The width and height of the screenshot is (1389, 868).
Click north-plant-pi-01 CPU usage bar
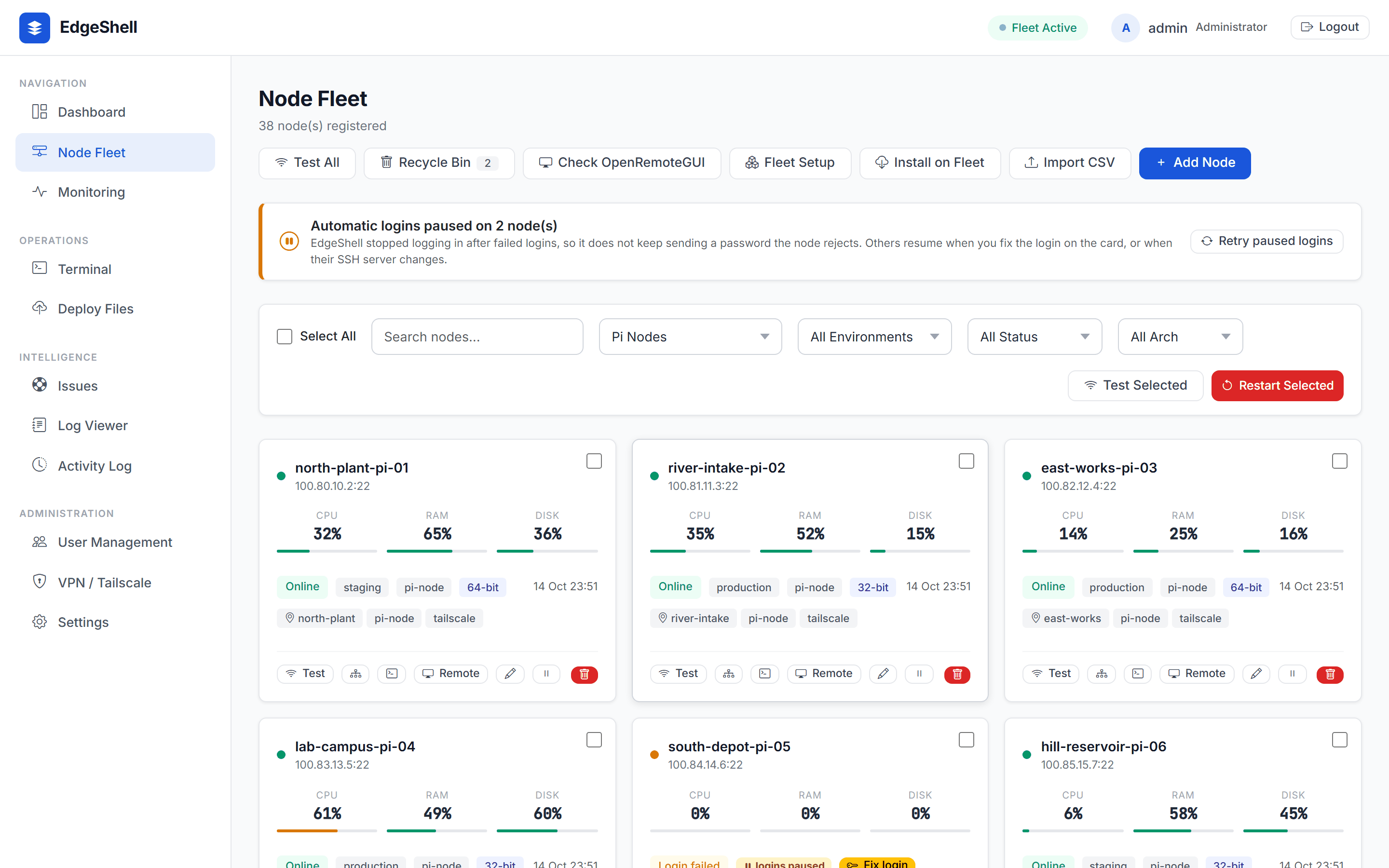[x=327, y=551]
